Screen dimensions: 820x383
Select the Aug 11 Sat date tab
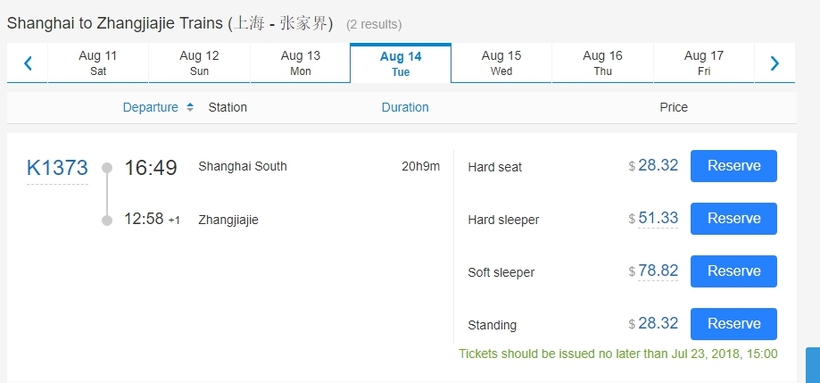pos(98,63)
